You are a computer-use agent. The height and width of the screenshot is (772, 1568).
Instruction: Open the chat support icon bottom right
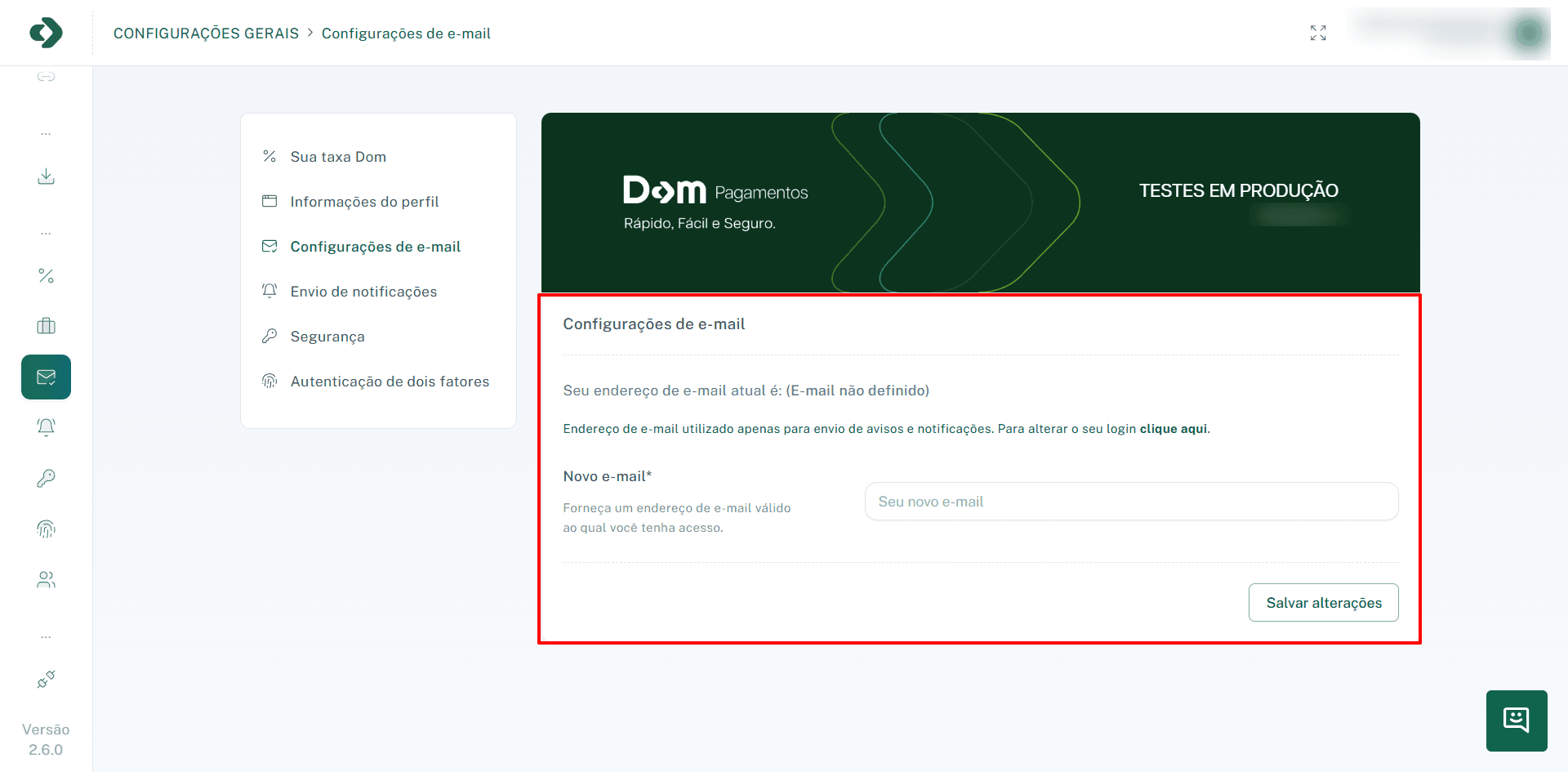click(x=1517, y=721)
